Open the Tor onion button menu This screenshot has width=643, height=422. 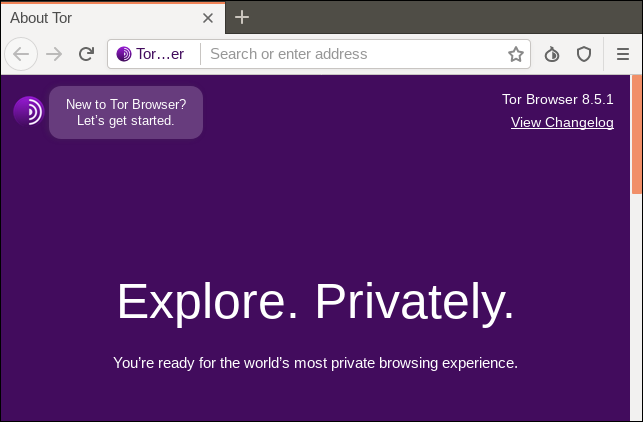pos(552,54)
